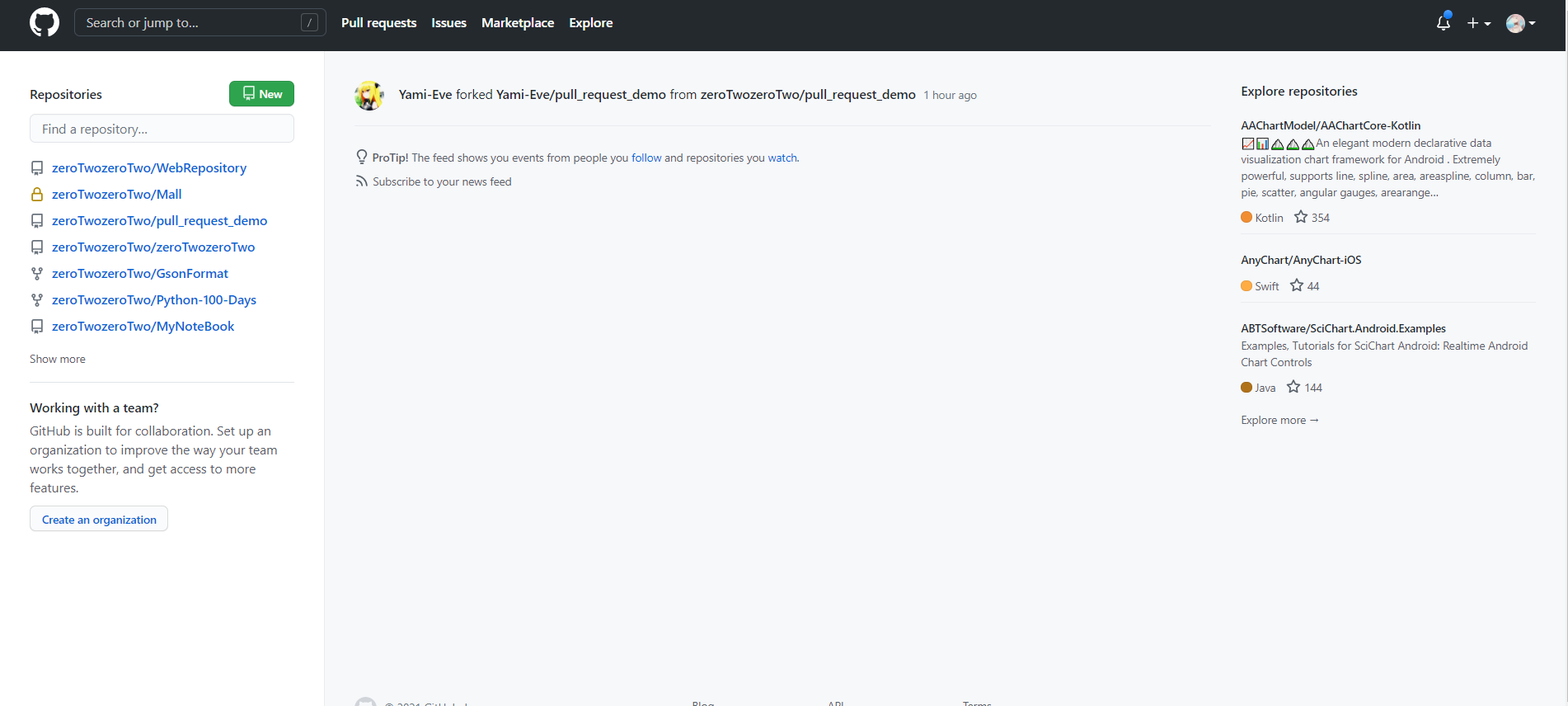The image size is (1568, 706).
Task: Open Issues in top nav
Action: click(448, 22)
